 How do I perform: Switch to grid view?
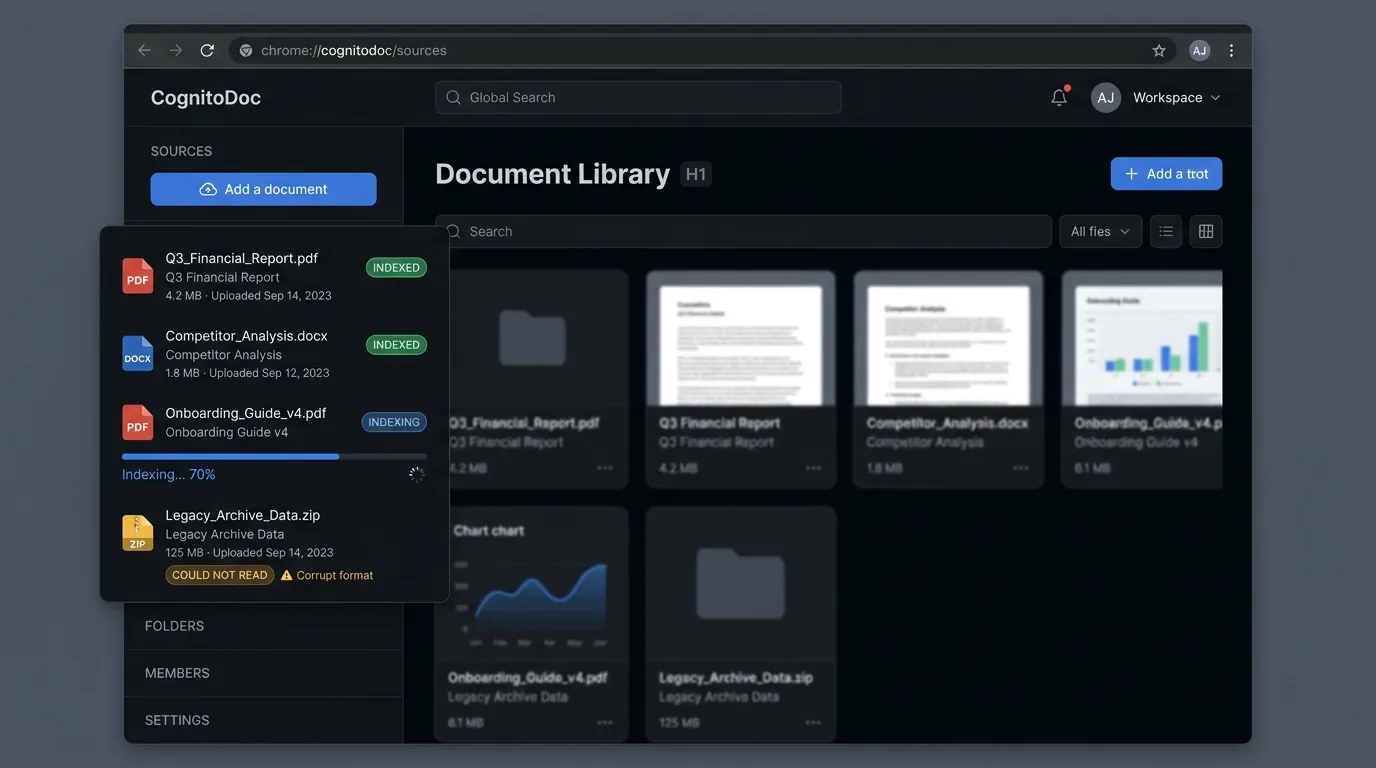click(1206, 231)
